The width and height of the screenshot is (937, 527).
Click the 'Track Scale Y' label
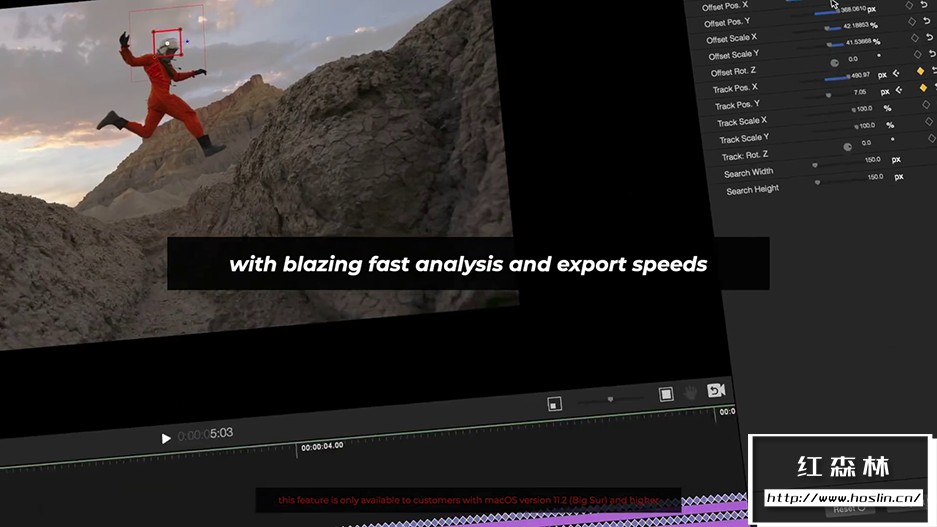pyautogui.click(x=745, y=139)
